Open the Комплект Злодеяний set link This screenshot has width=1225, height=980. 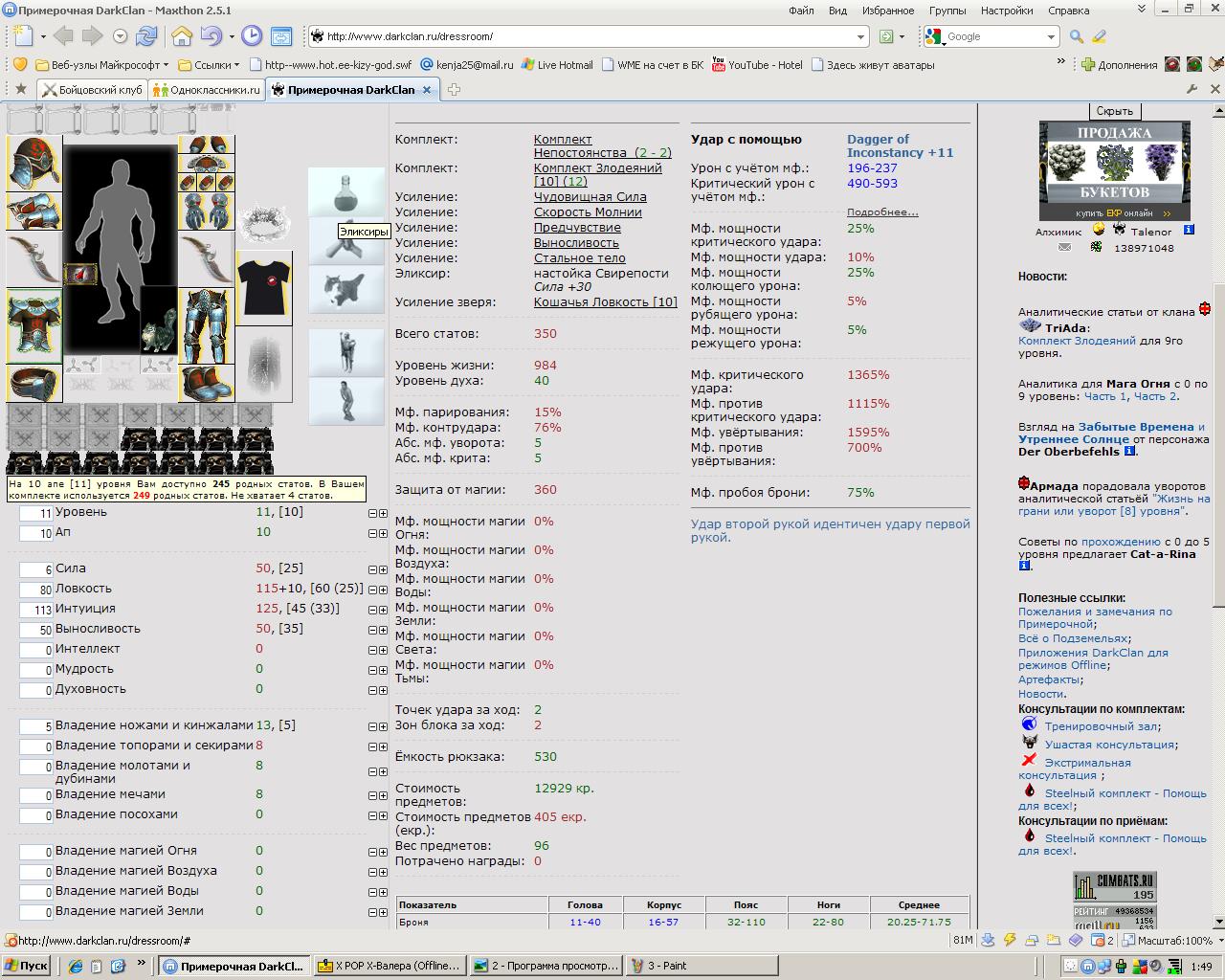tap(598, 168)
